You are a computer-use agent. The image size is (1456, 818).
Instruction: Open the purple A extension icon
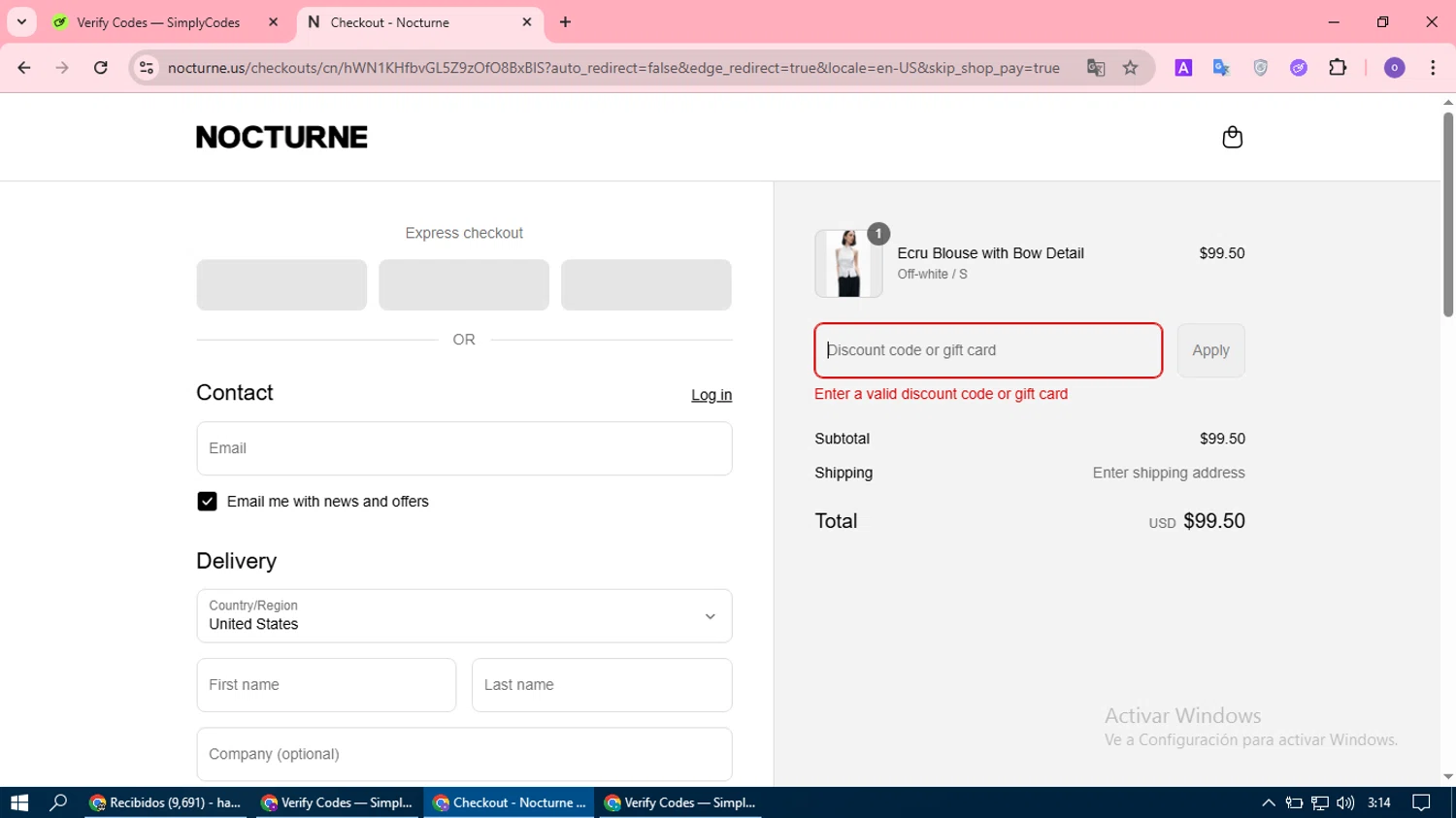1183,68
